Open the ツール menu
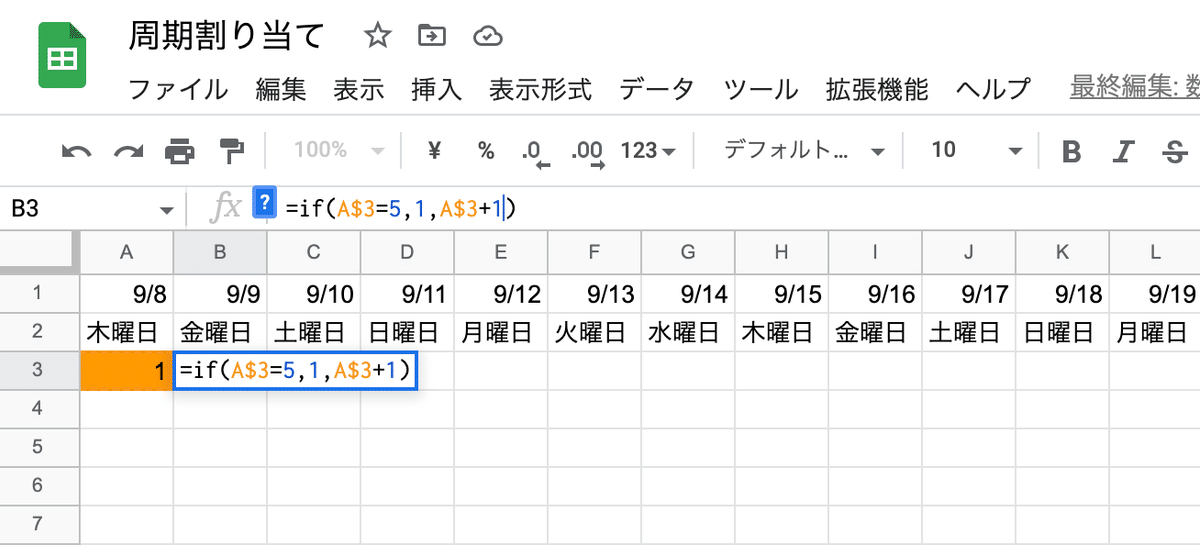This screenshot has height=545, width=1200. tap(761, 89)
